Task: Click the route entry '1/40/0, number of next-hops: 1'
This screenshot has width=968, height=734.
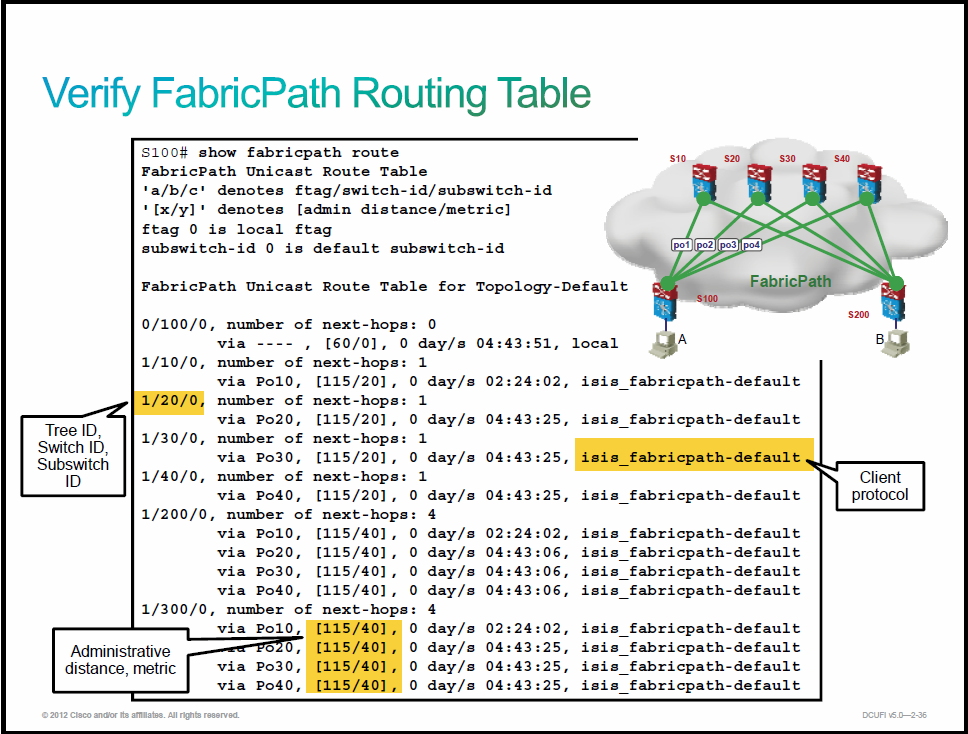Action: 285,477
